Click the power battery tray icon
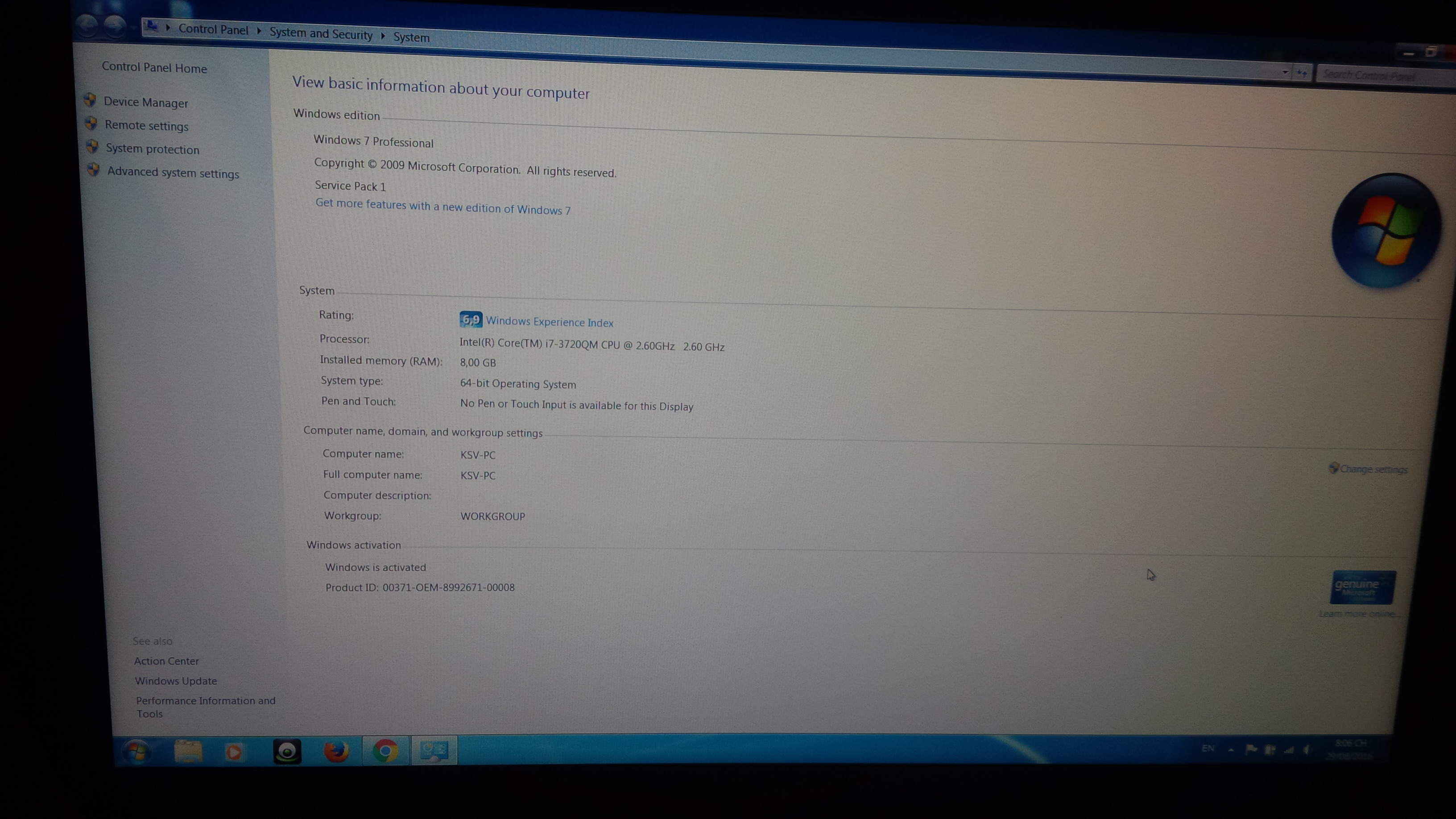The width and height of the screenshot is (1456, 819). (x=1270, y=750)
